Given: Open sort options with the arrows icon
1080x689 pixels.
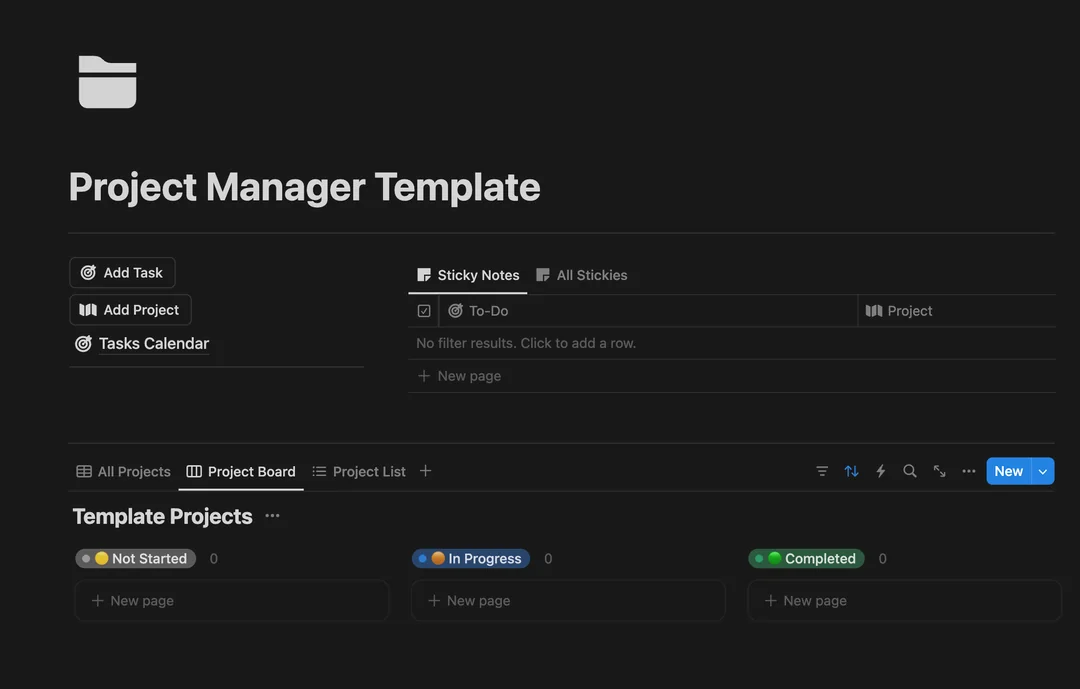Looking at the screenshot, I should tap(851, 471).
